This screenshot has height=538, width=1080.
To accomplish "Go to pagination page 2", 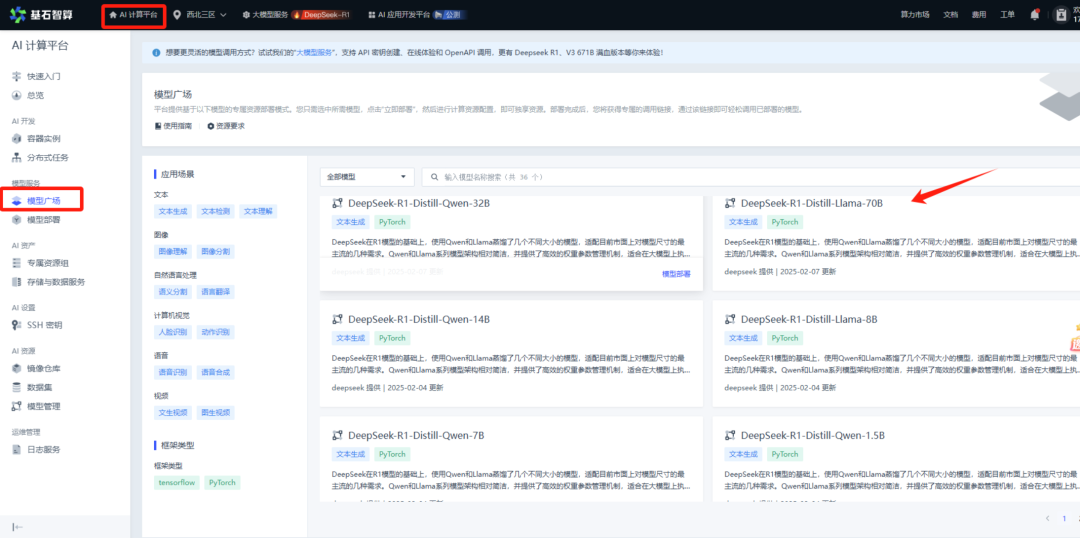I will point(1078,519).
